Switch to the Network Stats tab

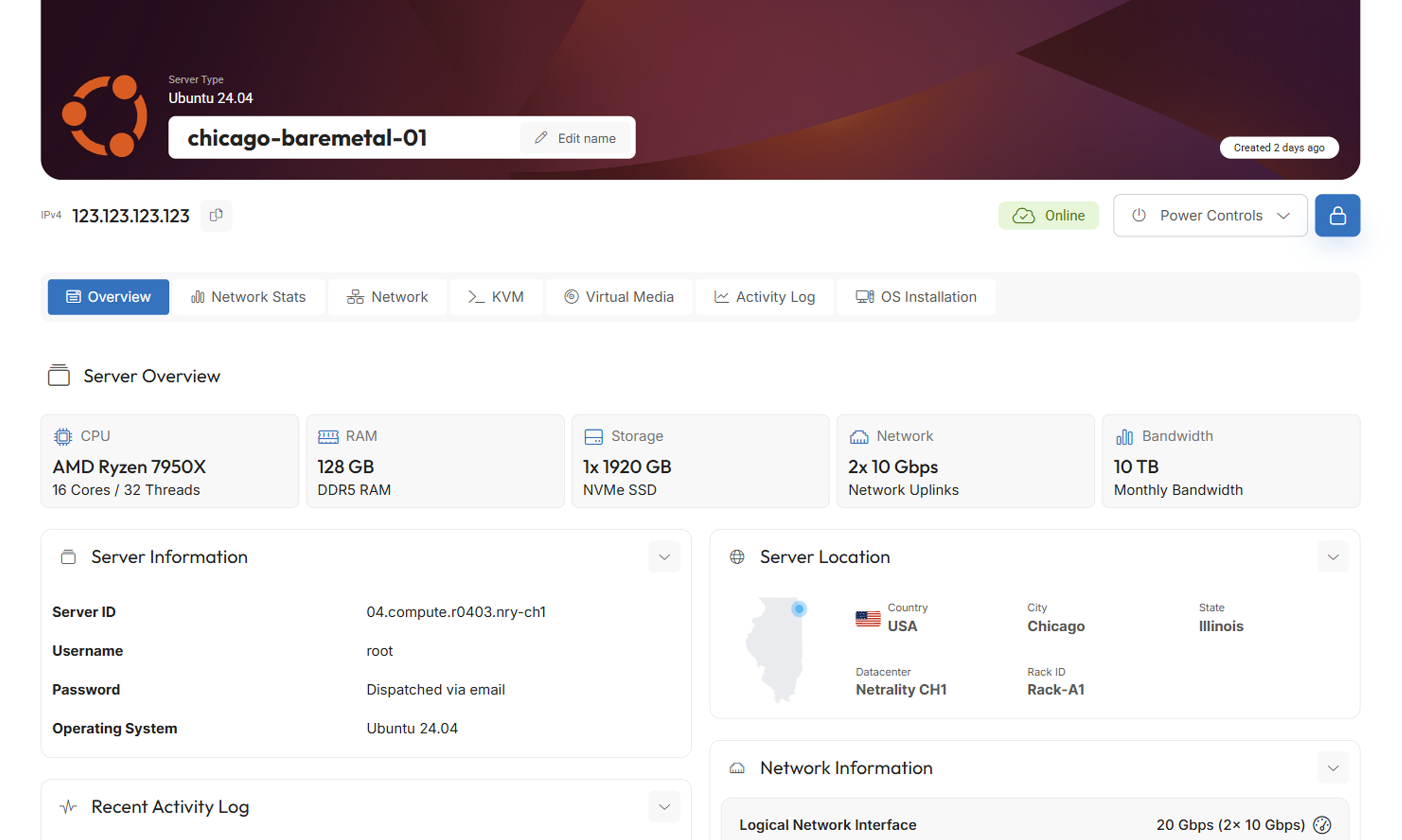[249, 296]
